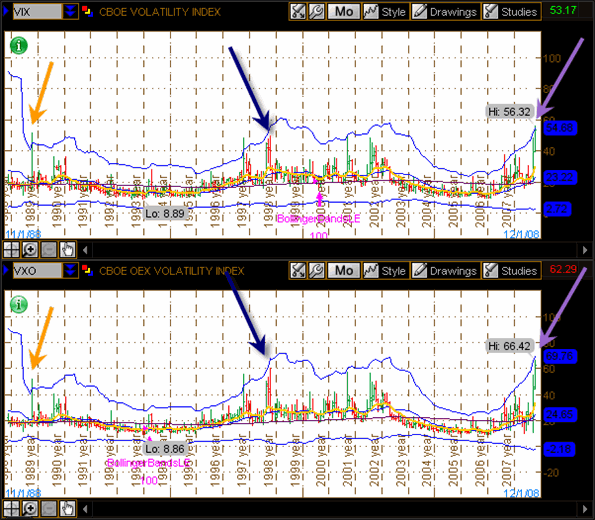Click the VIX chart scroll right arrow
595x520 pixels.
pyautogui.click(x=585, y=250)
